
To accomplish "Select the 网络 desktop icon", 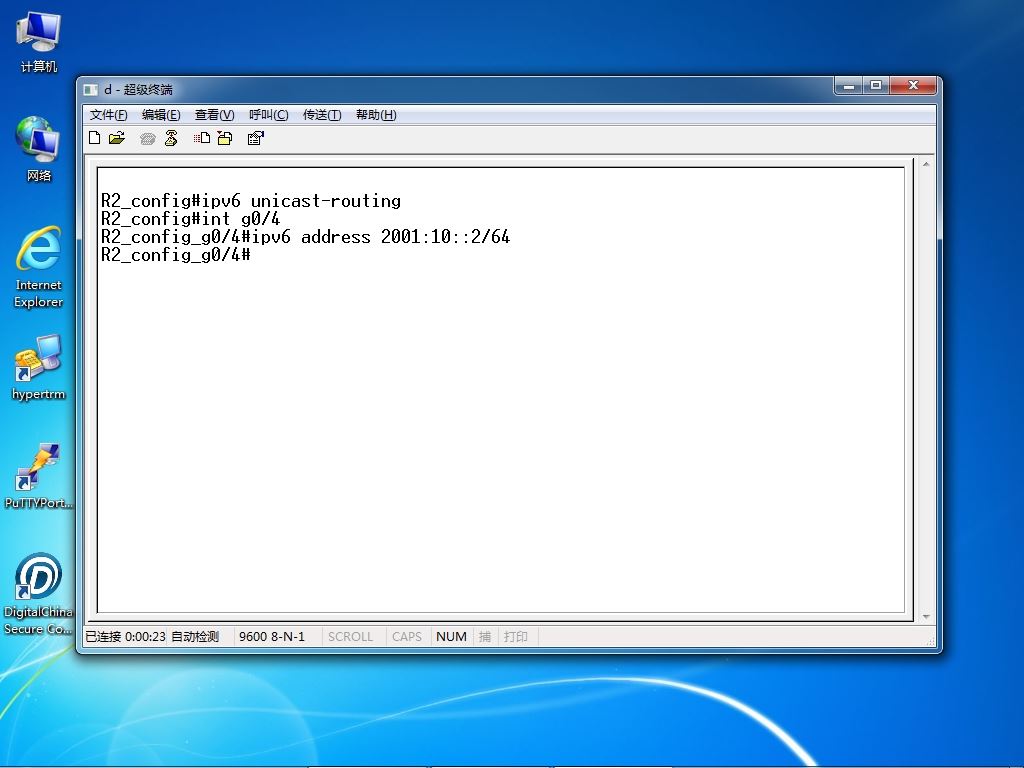I will [39, 149].
